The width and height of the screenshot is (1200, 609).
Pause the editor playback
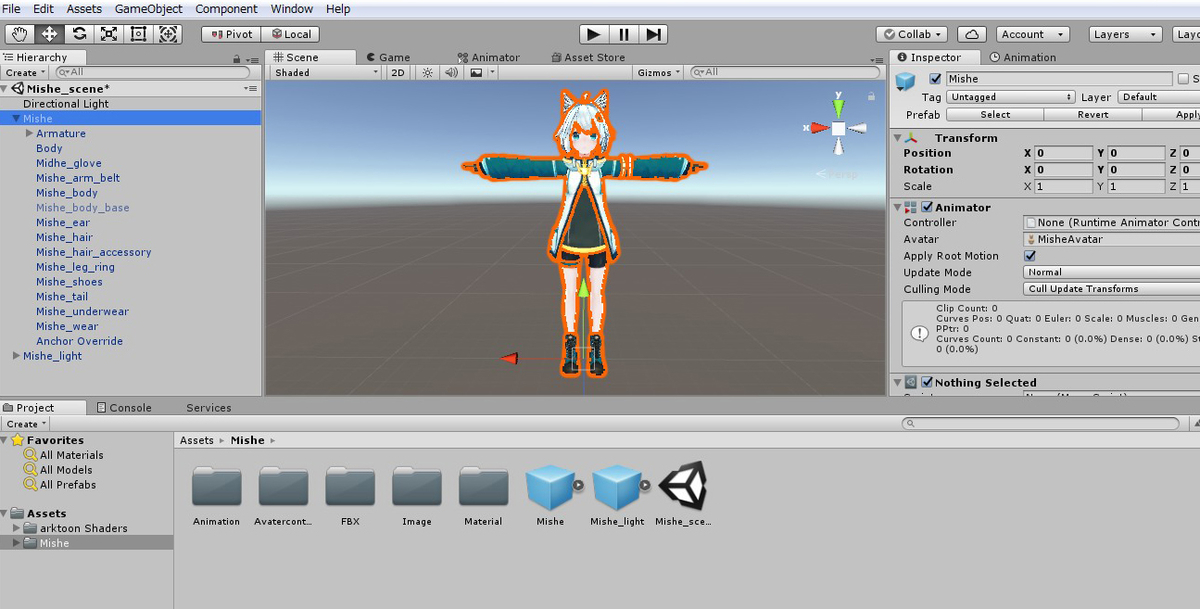click(x=623, y=34)
